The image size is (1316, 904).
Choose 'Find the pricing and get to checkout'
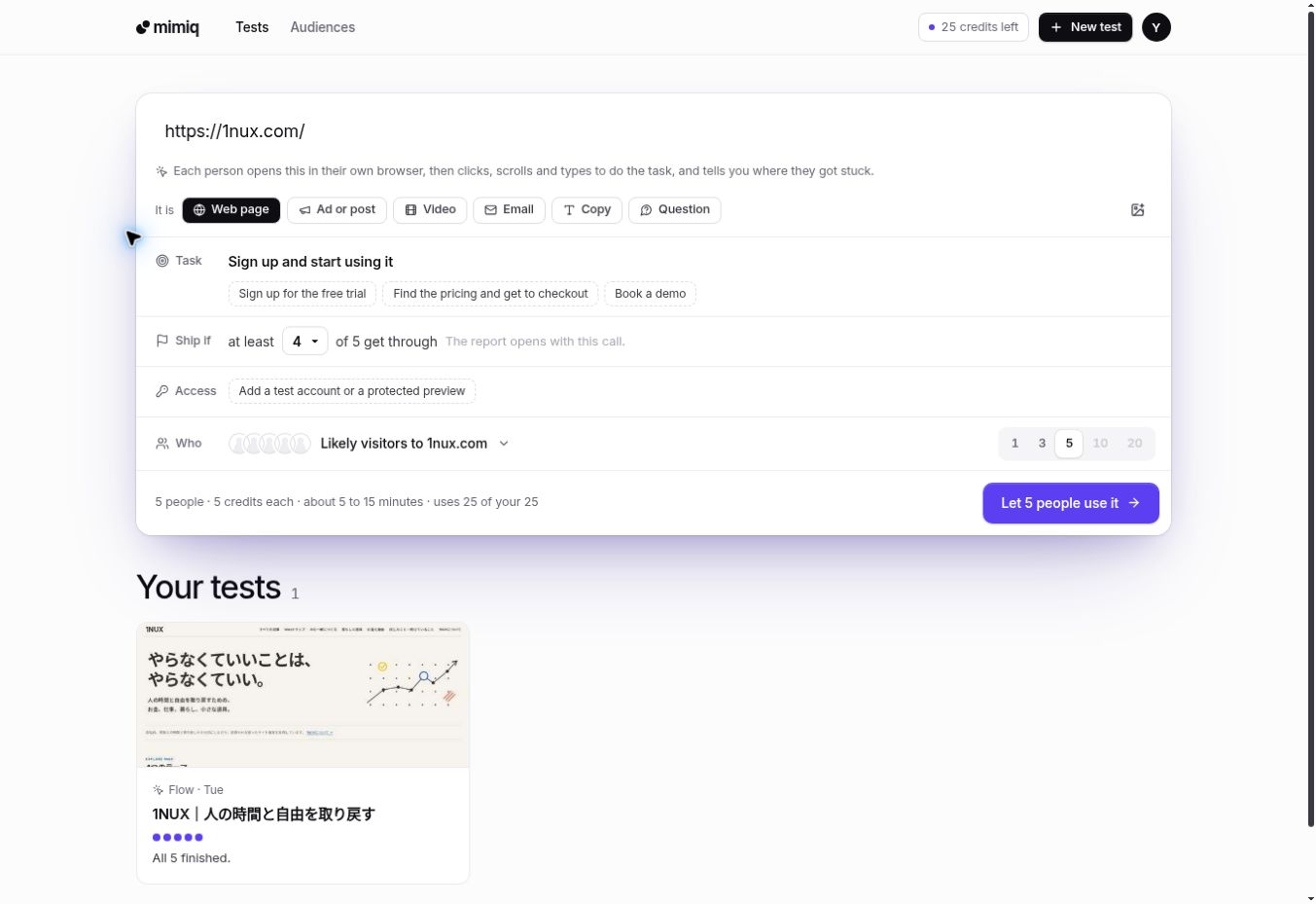click(x=490, y=294)
